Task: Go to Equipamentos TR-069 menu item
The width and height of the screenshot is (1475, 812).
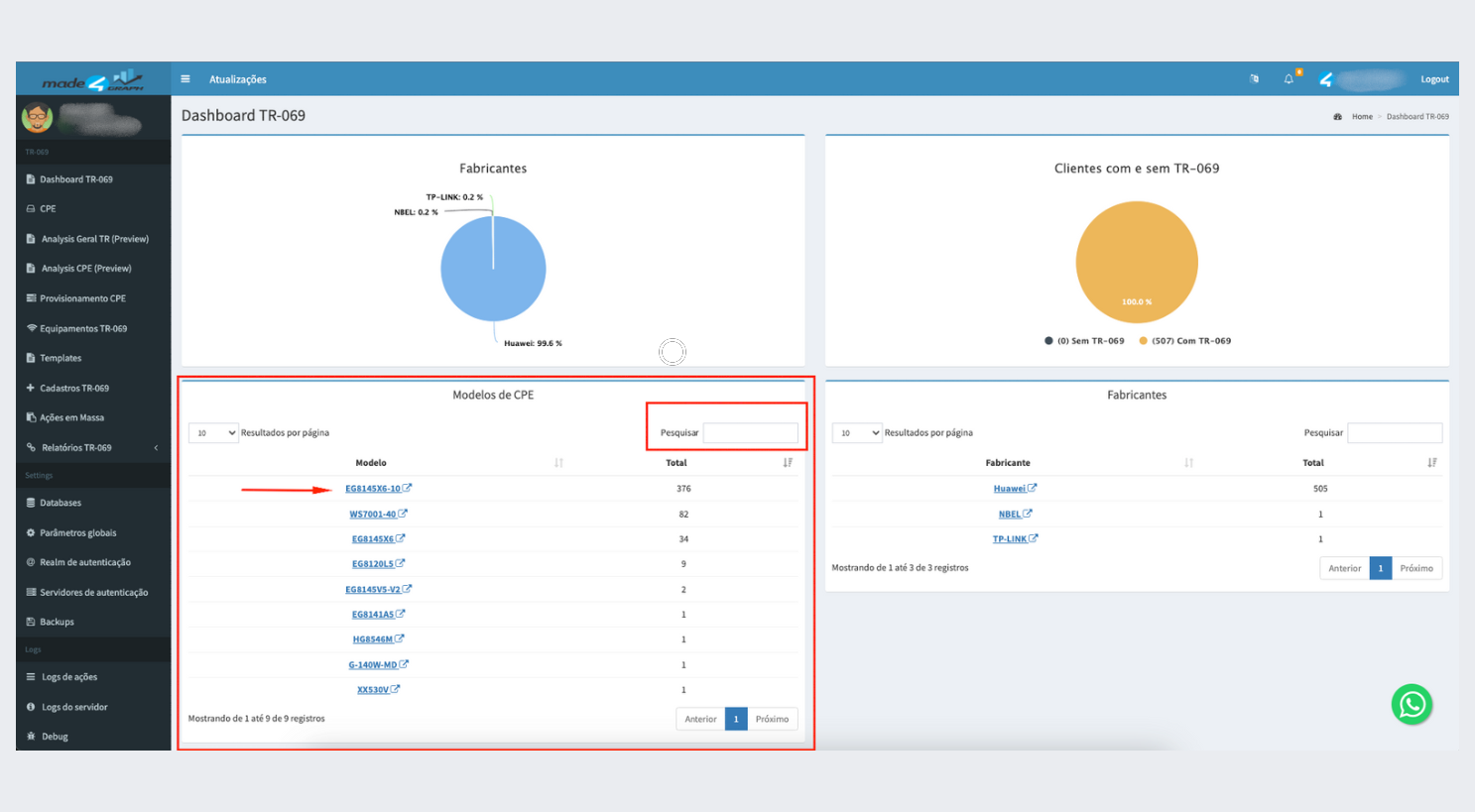Action: (83, 329)
